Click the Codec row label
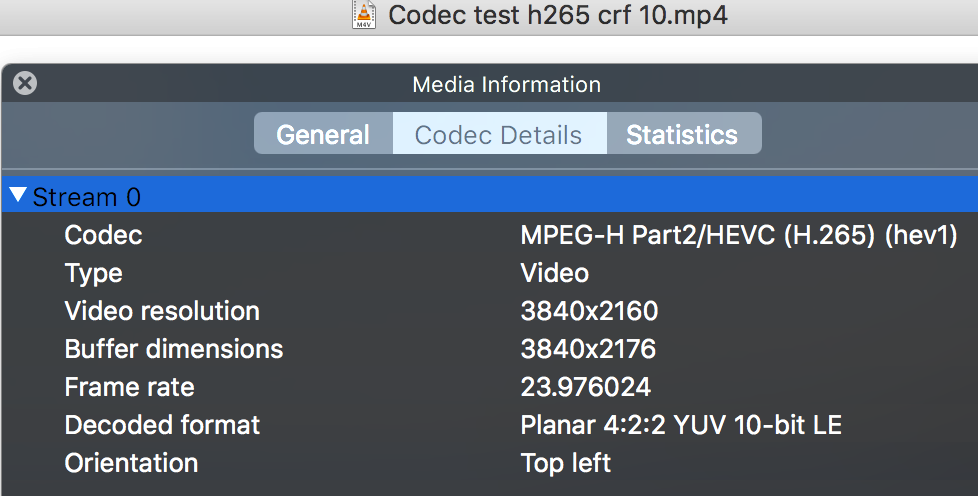978x496 pixels. [104, 235]
